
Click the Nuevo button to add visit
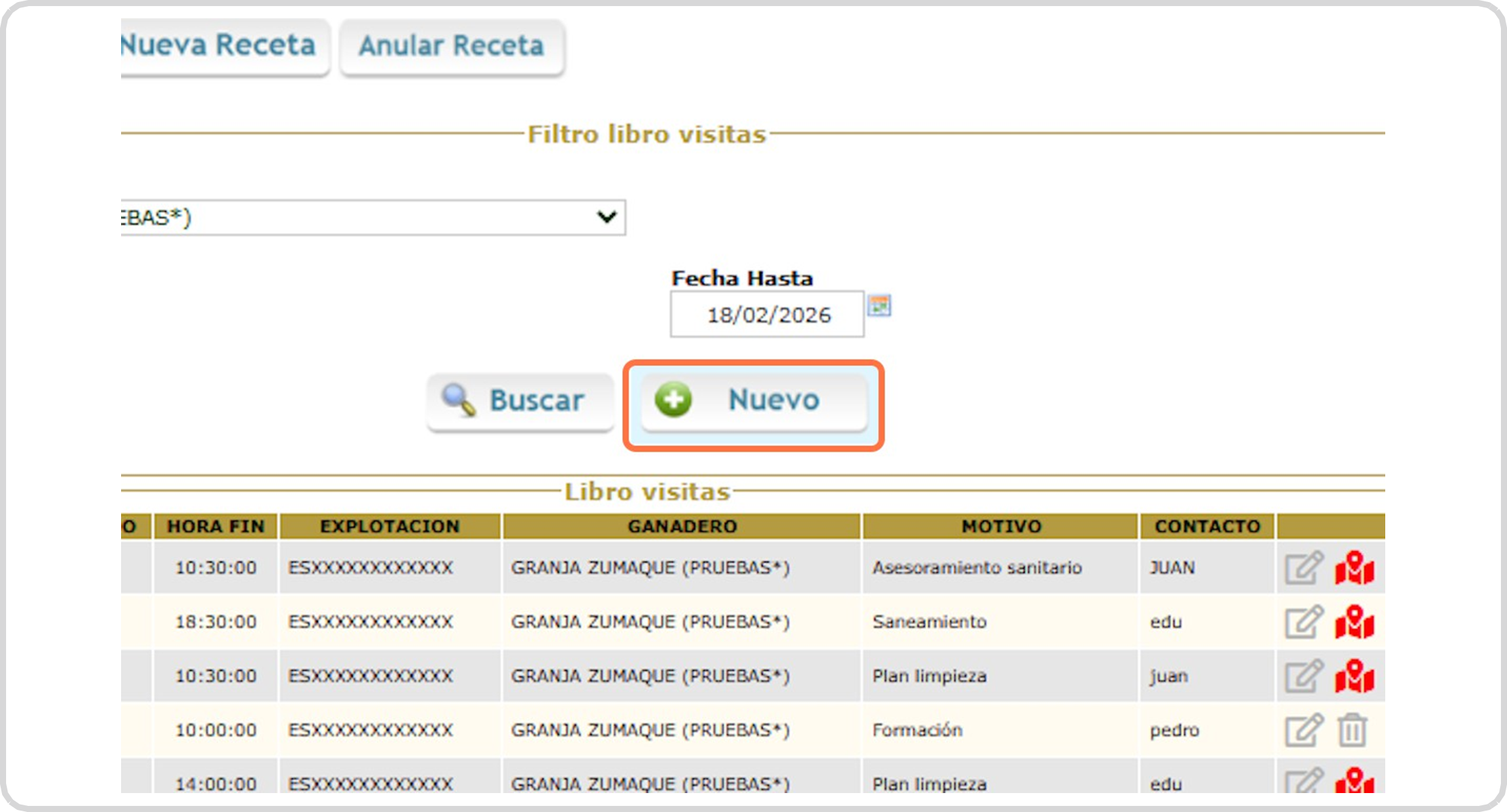(753, 400)
